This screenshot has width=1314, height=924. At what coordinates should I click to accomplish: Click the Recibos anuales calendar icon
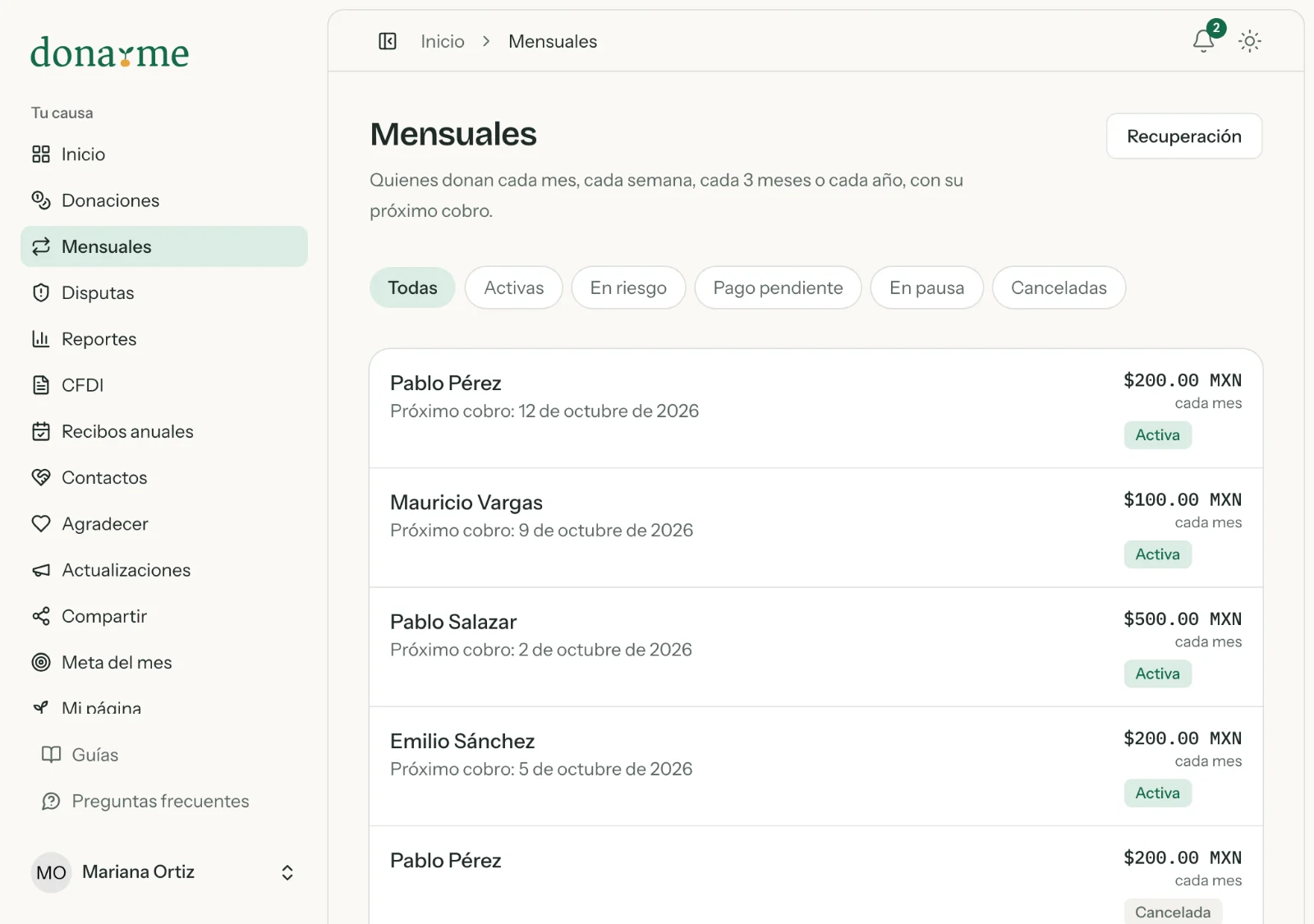[x=41, y=431]
